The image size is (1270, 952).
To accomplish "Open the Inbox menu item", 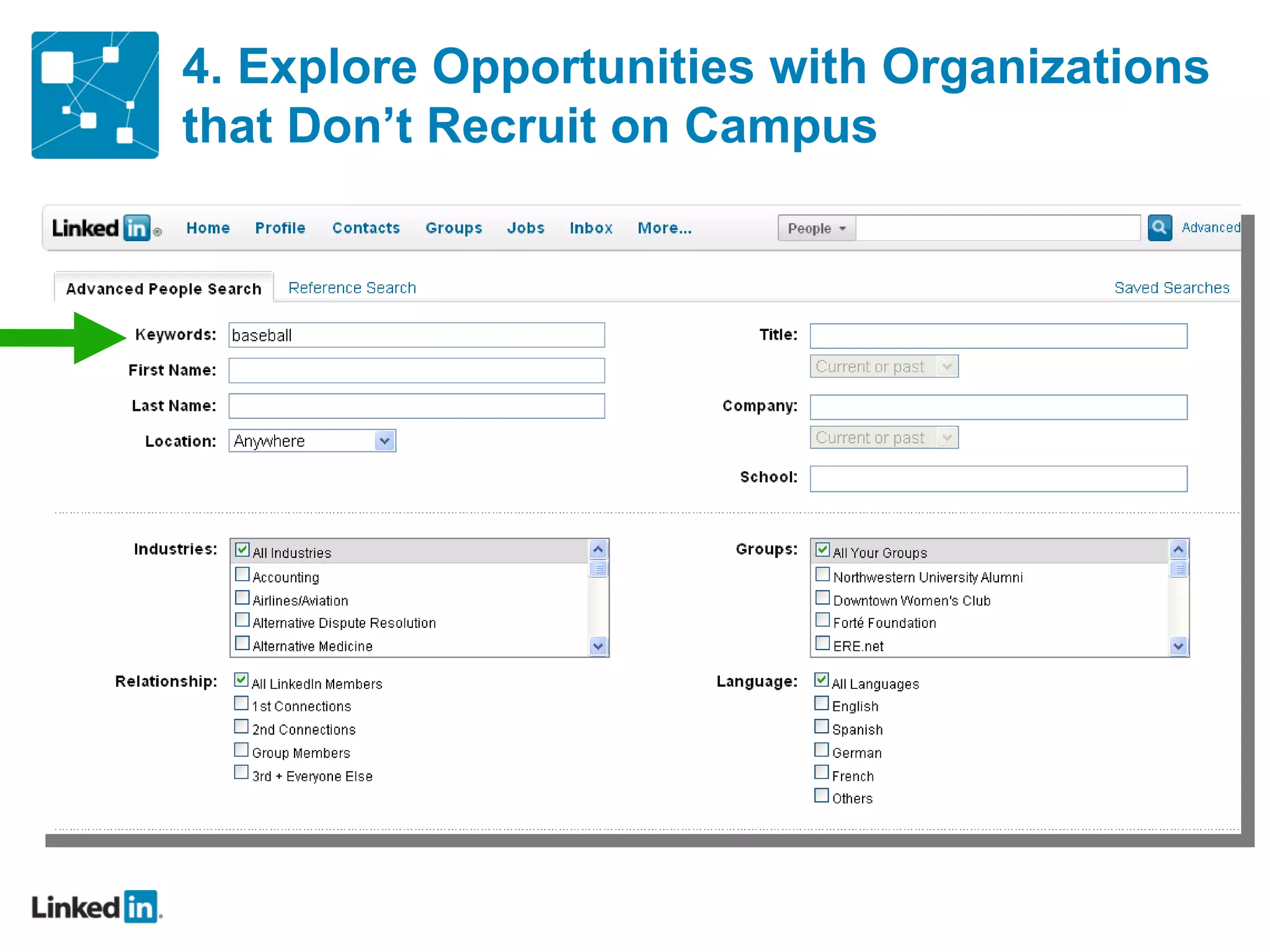I will (591, 228).
